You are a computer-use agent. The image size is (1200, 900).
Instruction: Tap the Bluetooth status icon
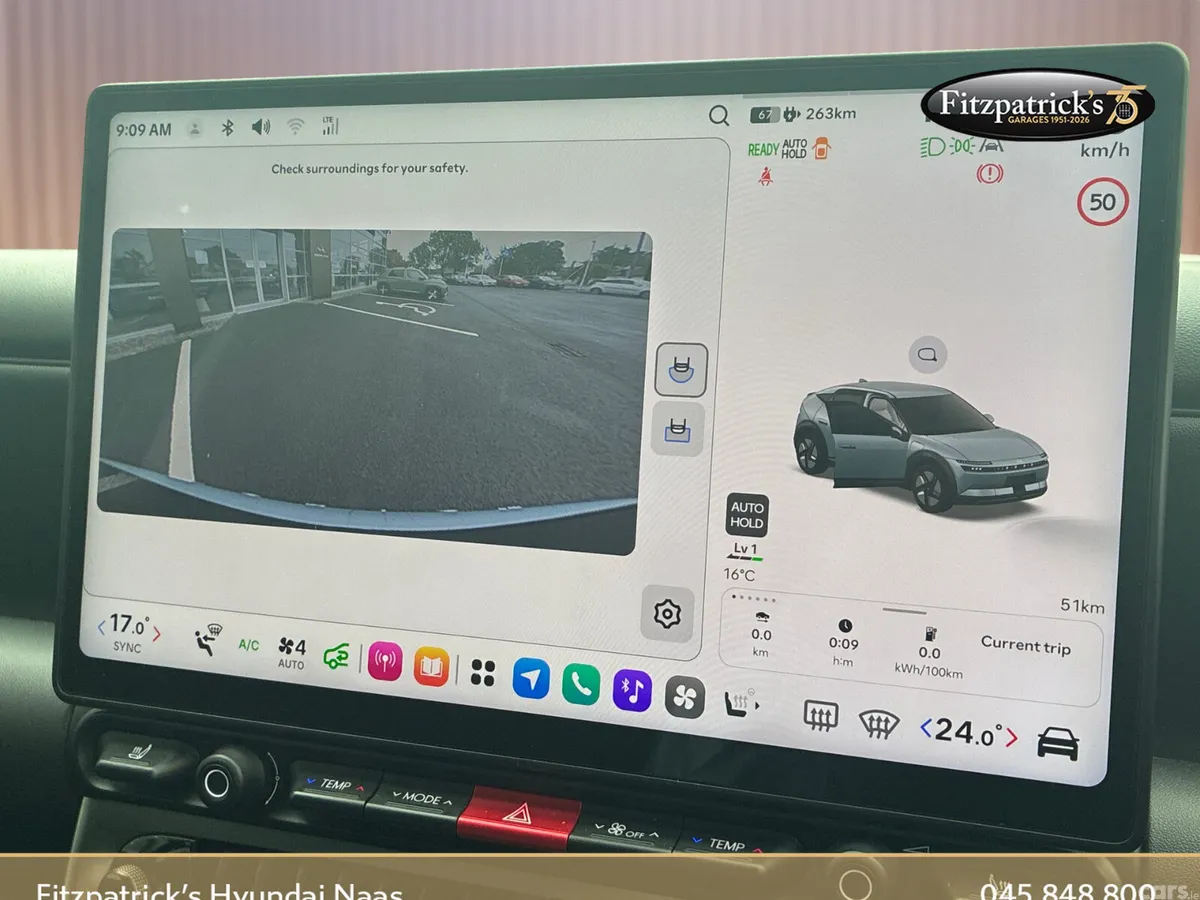(227, 127)
